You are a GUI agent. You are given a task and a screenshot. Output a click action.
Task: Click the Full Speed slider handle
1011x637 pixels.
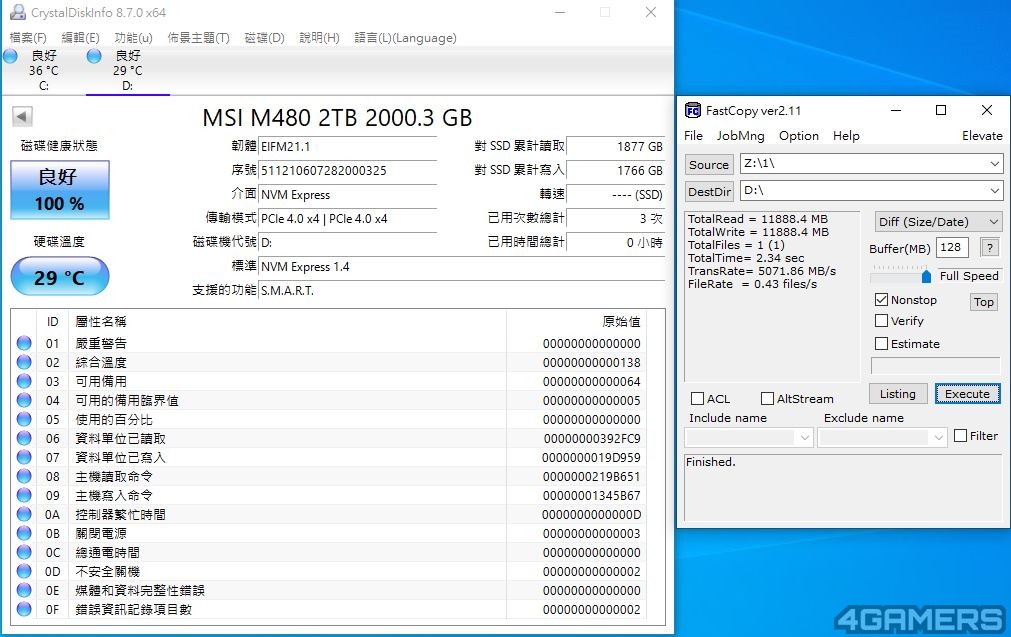tap(926, 277)
